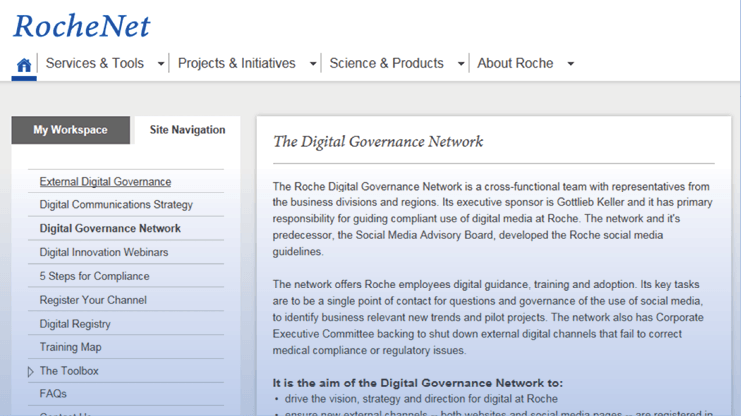
Task: Expand the Science & Products dropdown arrow
Action: point(461,64)
